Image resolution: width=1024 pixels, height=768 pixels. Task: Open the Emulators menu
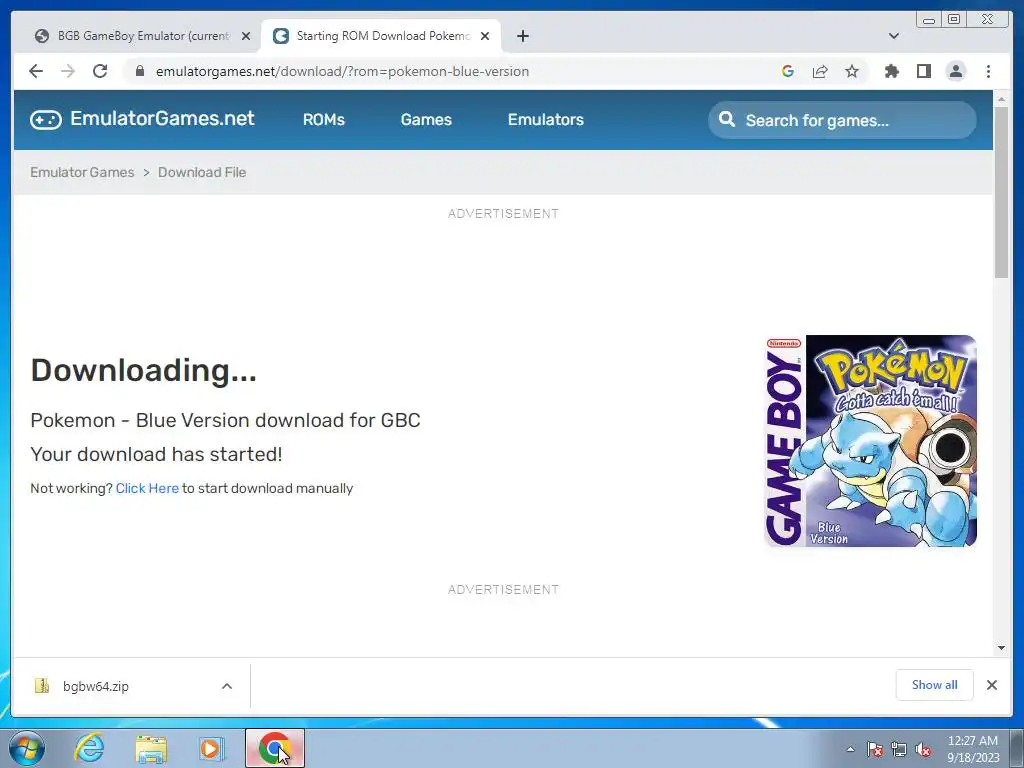546,120
